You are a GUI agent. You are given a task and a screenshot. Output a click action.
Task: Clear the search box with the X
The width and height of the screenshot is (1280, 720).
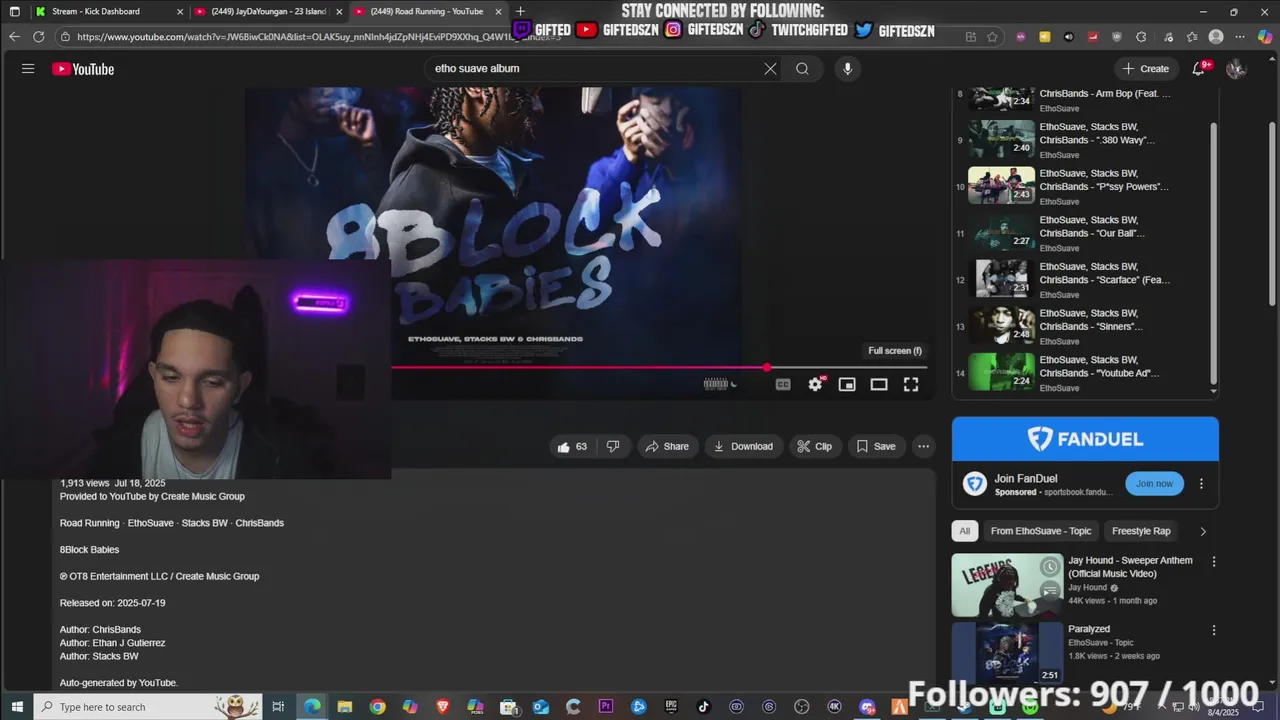[x=770, y=69]
